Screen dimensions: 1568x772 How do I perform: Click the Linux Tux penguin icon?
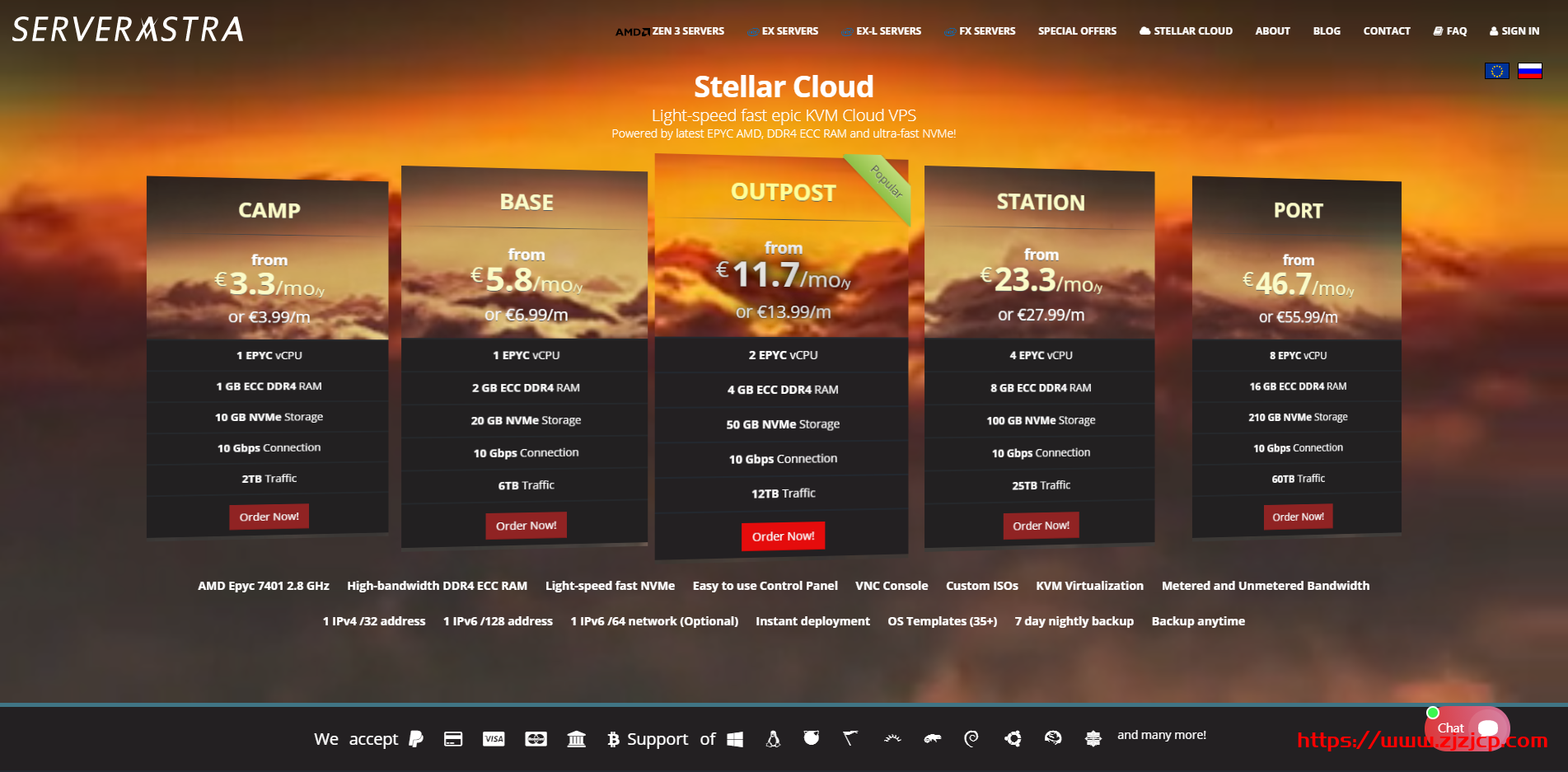(773, 739)
